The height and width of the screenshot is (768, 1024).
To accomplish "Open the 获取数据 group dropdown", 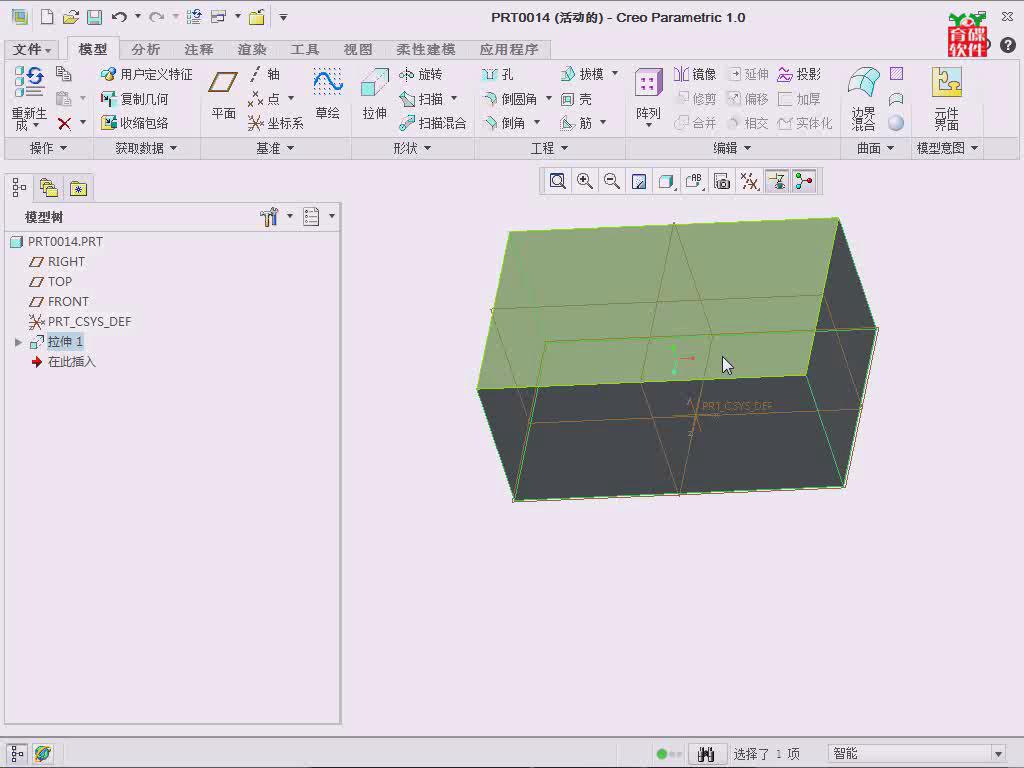I will (x=146, y=148).
